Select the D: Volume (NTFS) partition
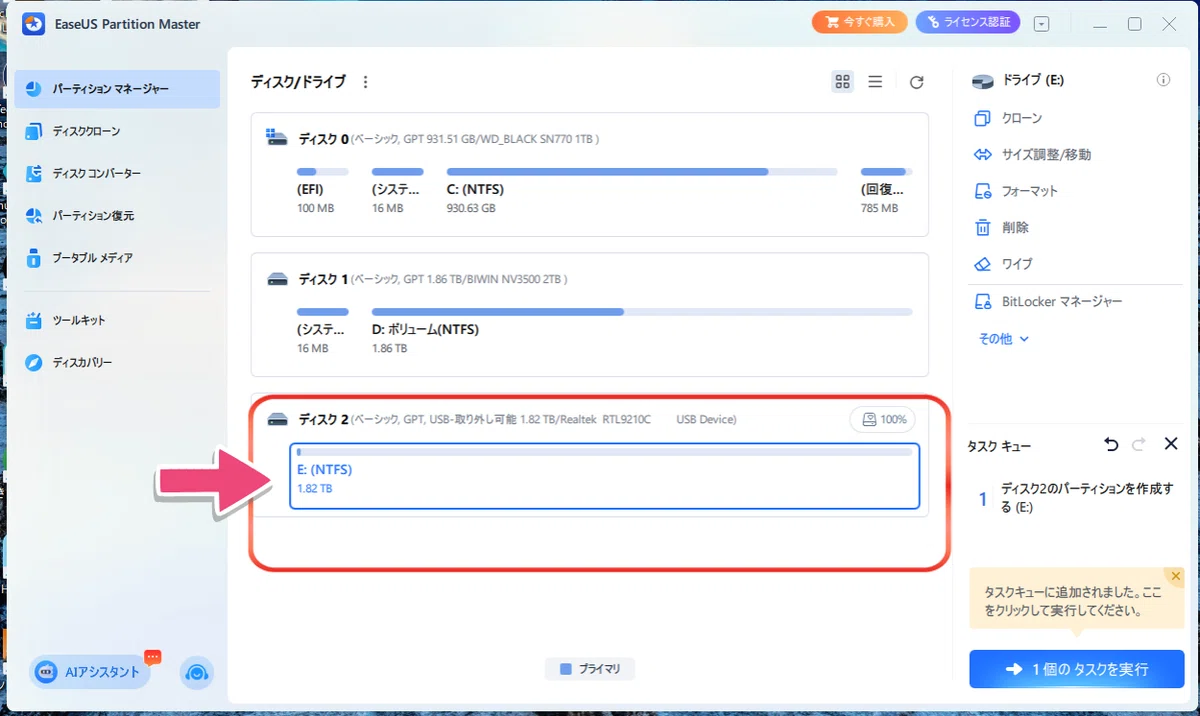The width and height of the screenshot is (1200, 716). tap(642, 331)
